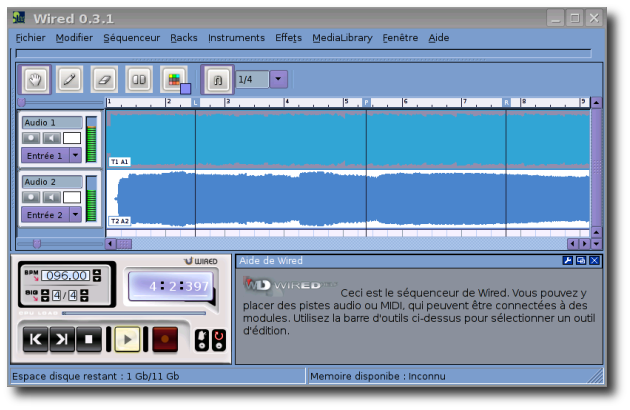Open the MediaLibrary menu
The height and width of the screenshot is (410, 630).
point(342,38)
